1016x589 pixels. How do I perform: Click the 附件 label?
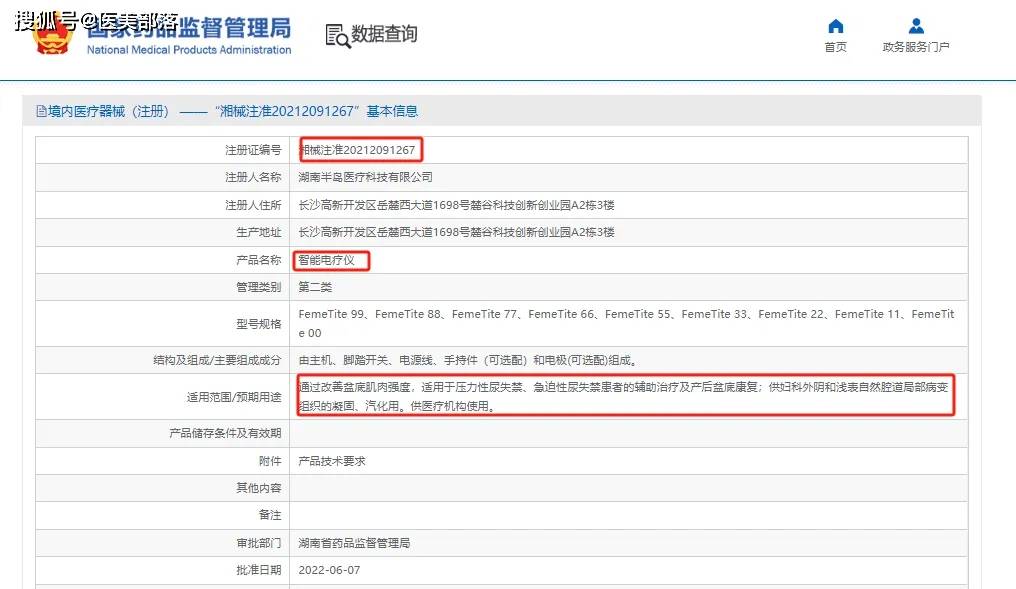point(270,461)
